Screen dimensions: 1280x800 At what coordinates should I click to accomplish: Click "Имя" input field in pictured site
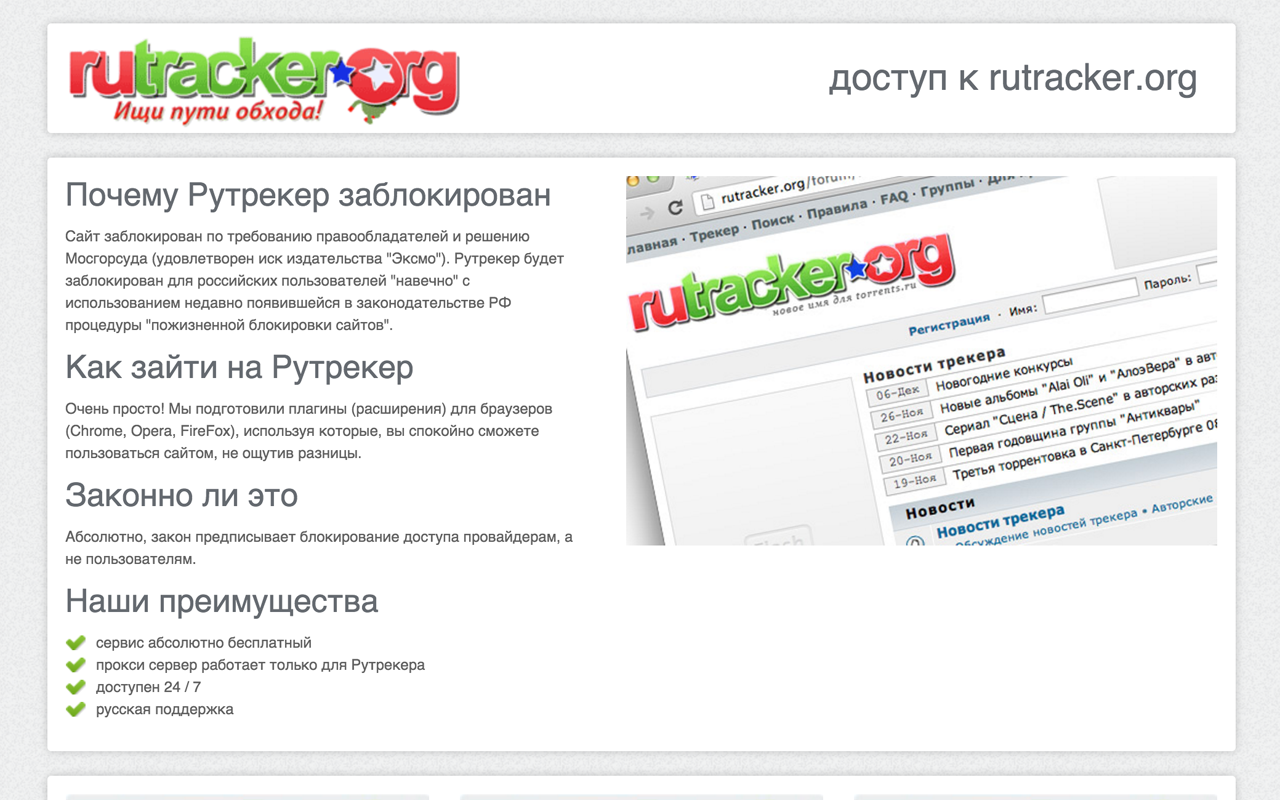tap(1089, 295)
